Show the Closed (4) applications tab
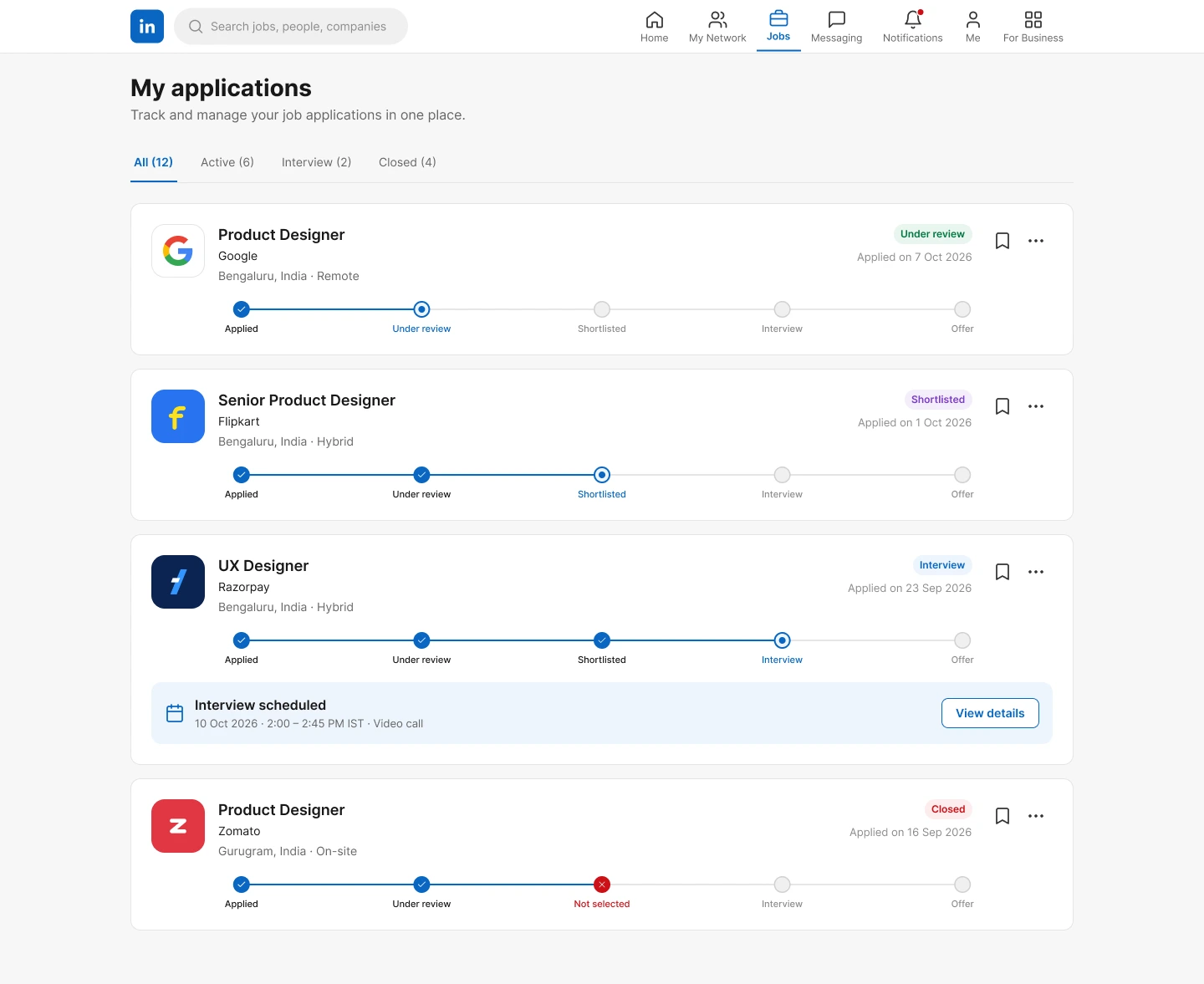1204x984 pixels. tap(407, 162)
